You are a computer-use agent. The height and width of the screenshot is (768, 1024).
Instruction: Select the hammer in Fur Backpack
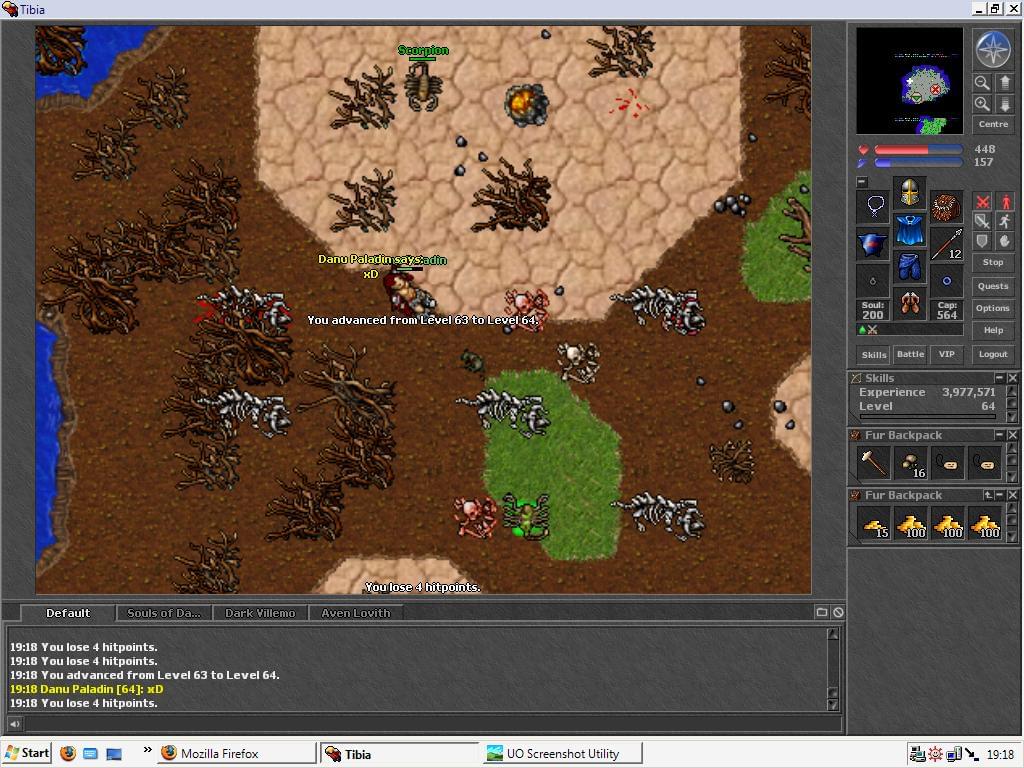pyautogui.click(x=872, y=462)
